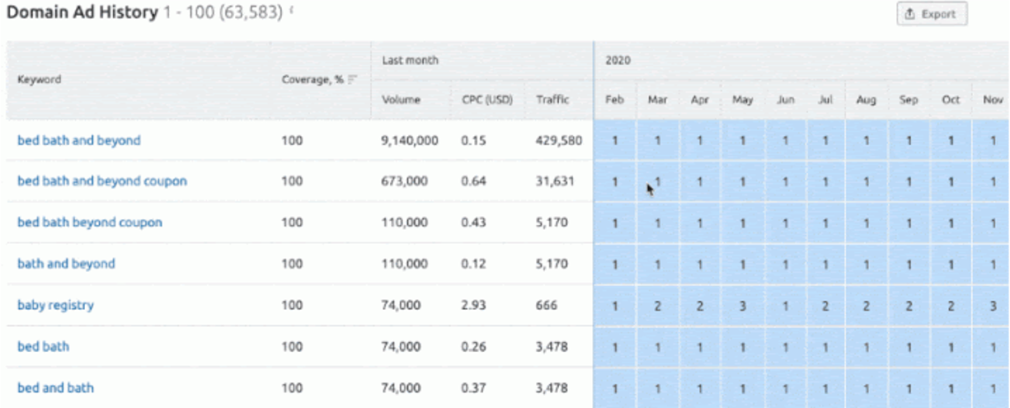Open the 'bed and bath' keyword link
This screenshot has width=1010, height=408.
(x=55, y=387)
